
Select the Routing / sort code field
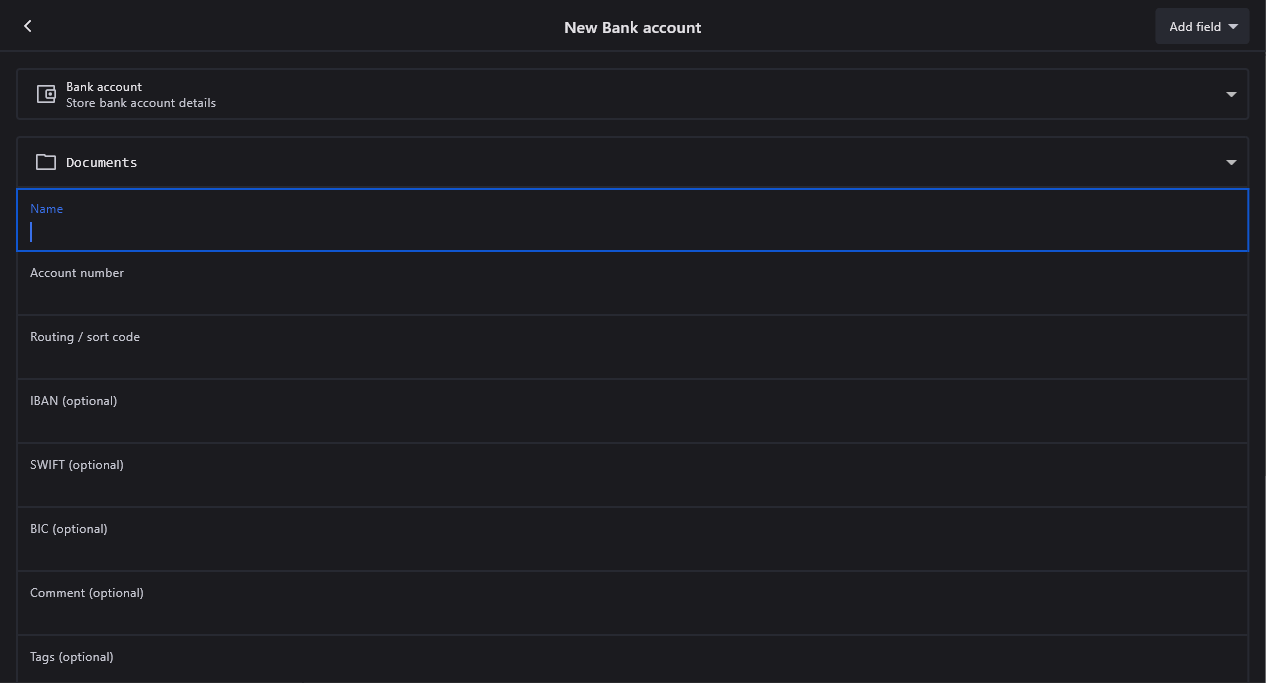[632, 358]
